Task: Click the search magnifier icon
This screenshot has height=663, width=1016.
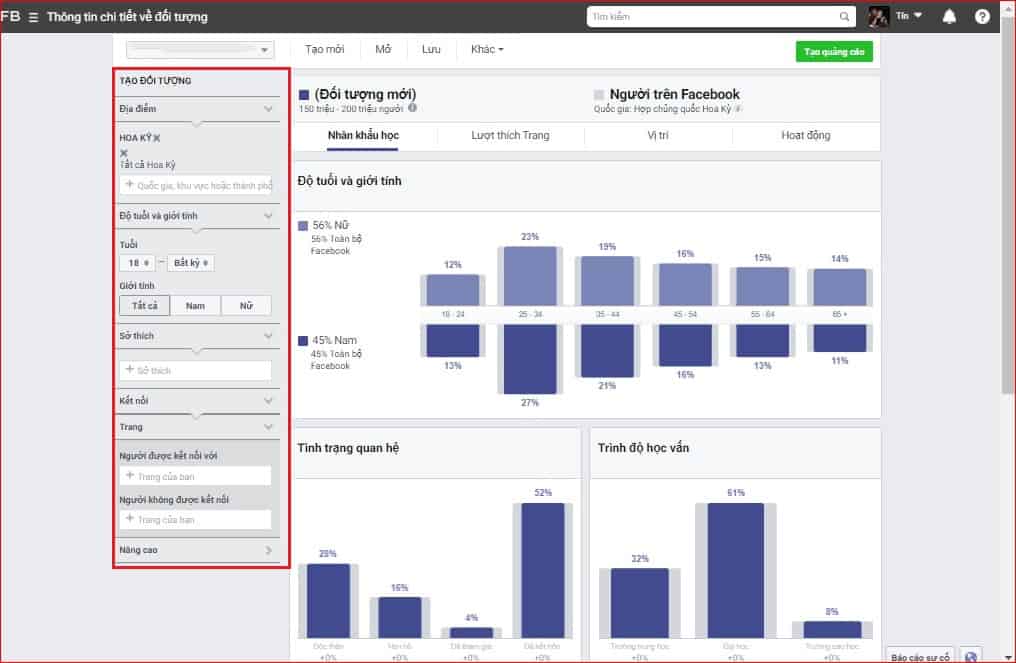Action: point(845,17)
